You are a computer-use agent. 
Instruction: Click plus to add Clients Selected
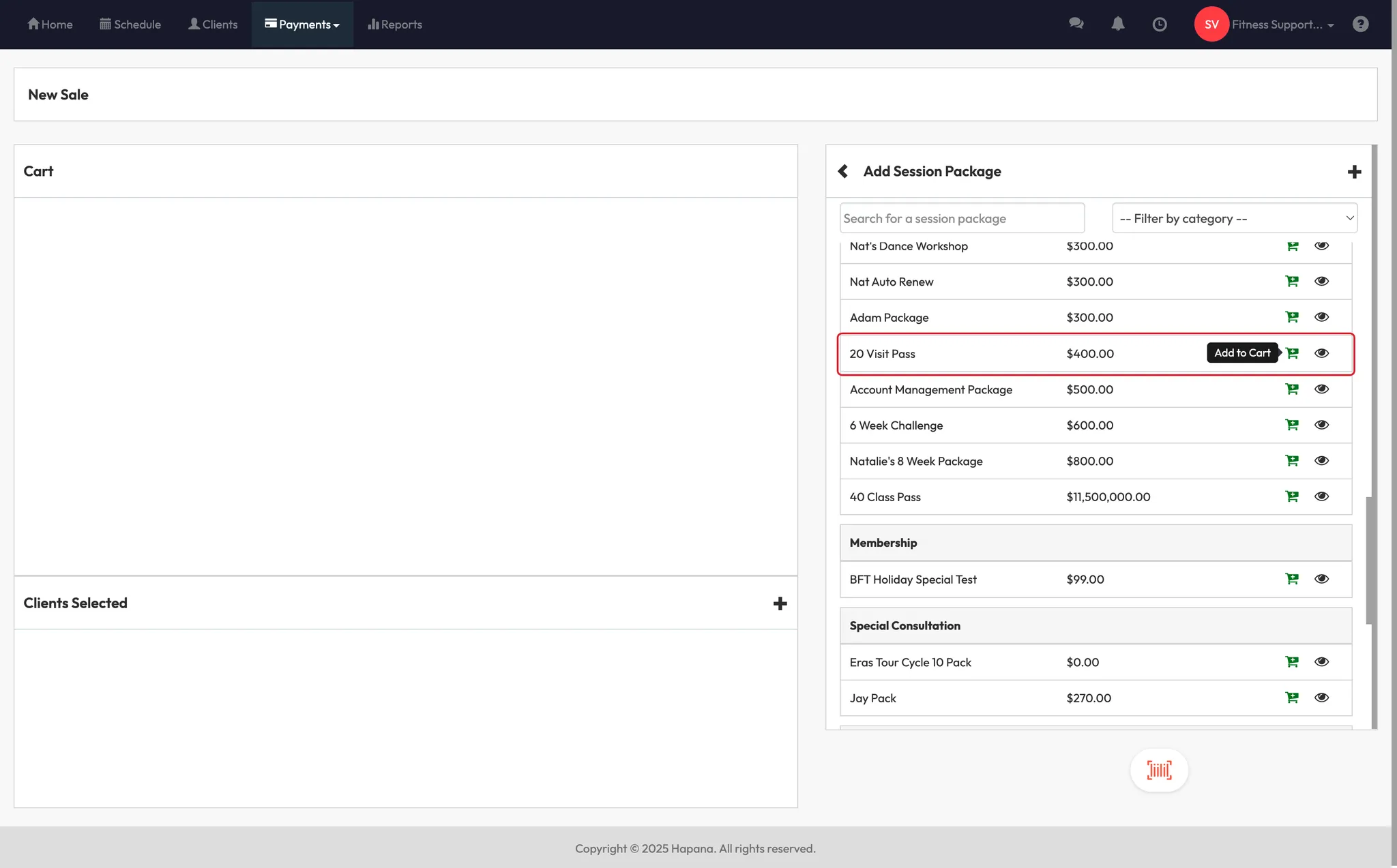pos(780,603)
